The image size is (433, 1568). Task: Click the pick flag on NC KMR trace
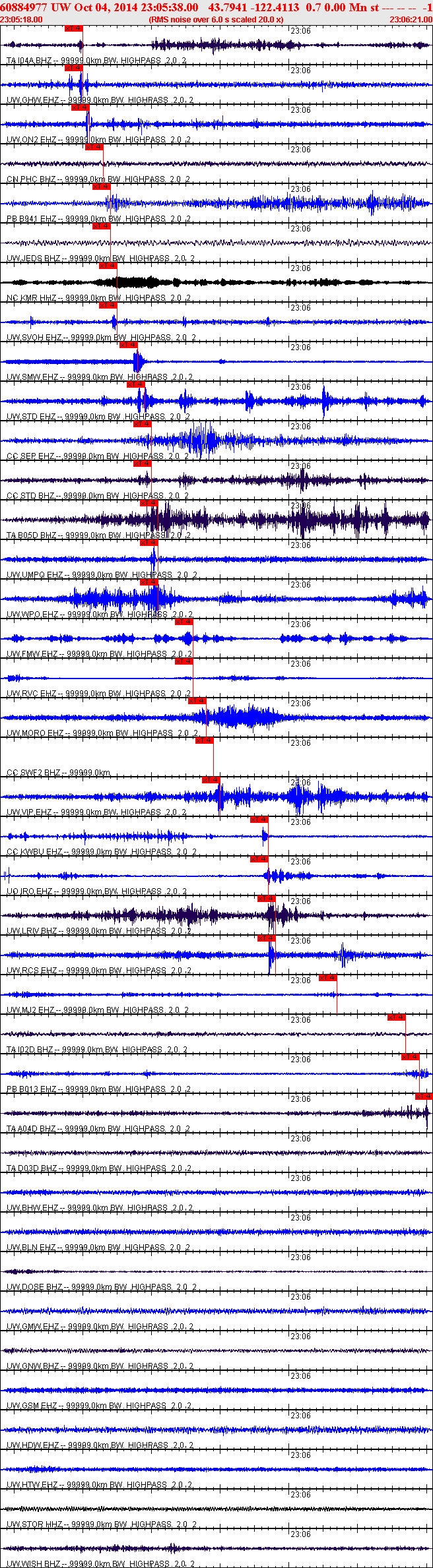click(x=108, y=266)
